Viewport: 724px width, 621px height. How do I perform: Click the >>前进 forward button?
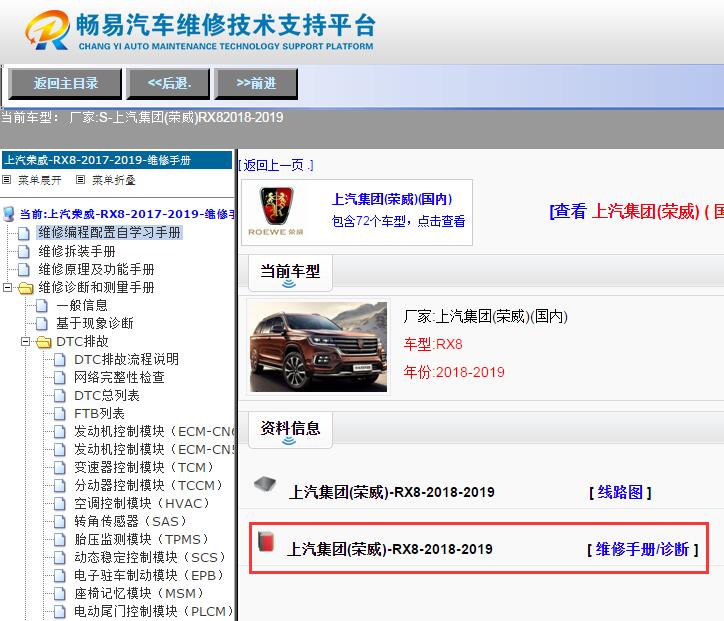[256, 84]
